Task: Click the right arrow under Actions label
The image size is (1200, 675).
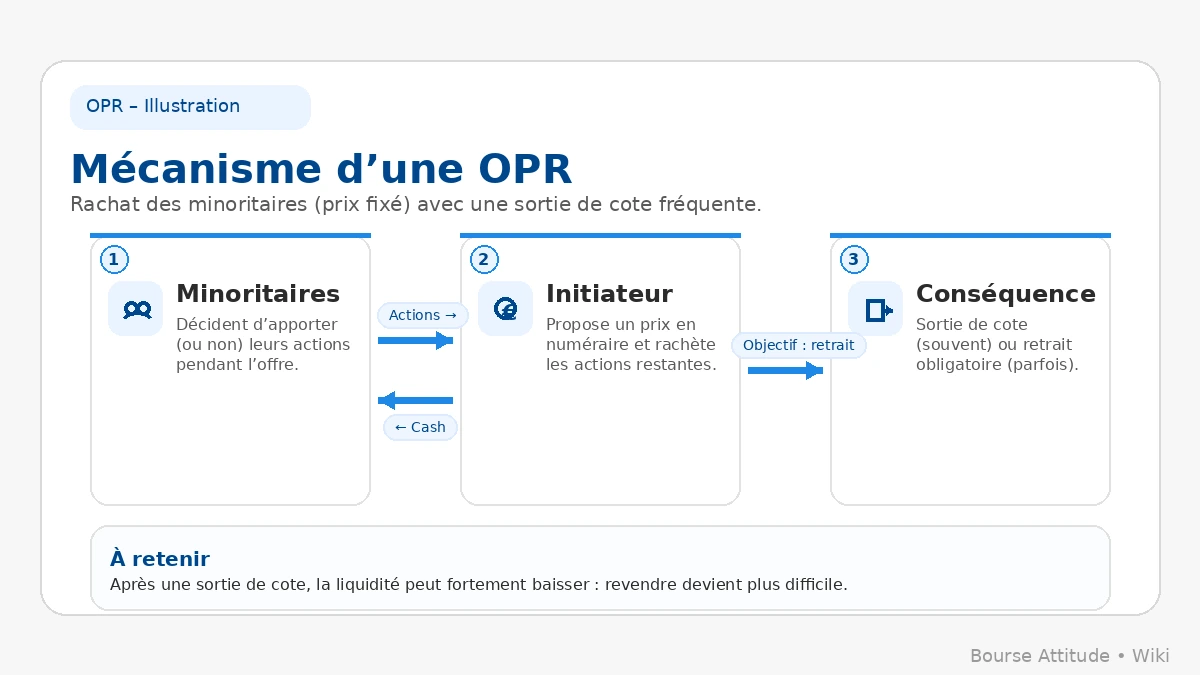Action: point(415,341)
